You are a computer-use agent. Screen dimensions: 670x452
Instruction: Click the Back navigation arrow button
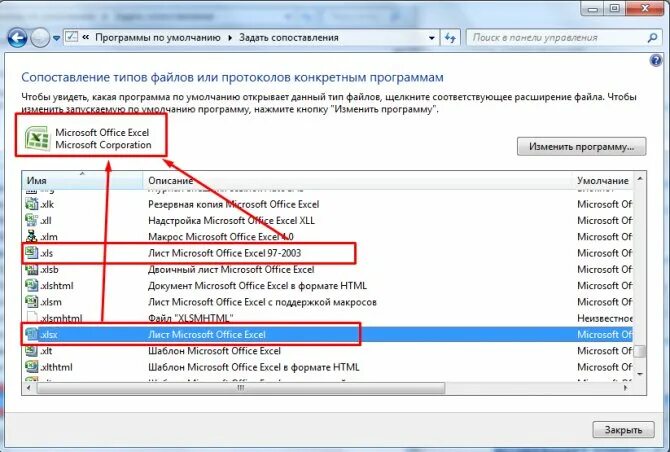pos(18,38)
